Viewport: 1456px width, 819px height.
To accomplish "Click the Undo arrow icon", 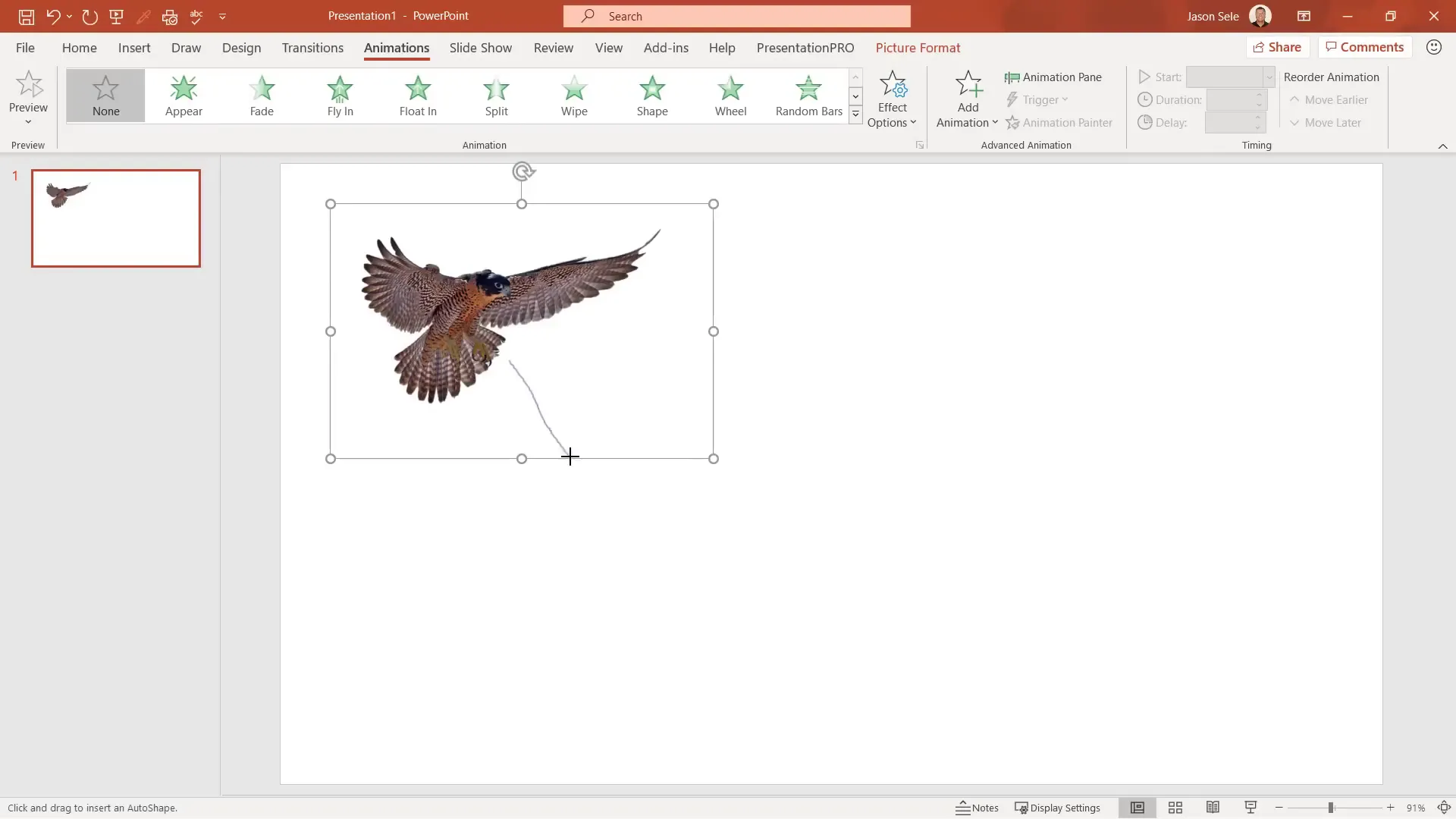I will coord(52,16).
